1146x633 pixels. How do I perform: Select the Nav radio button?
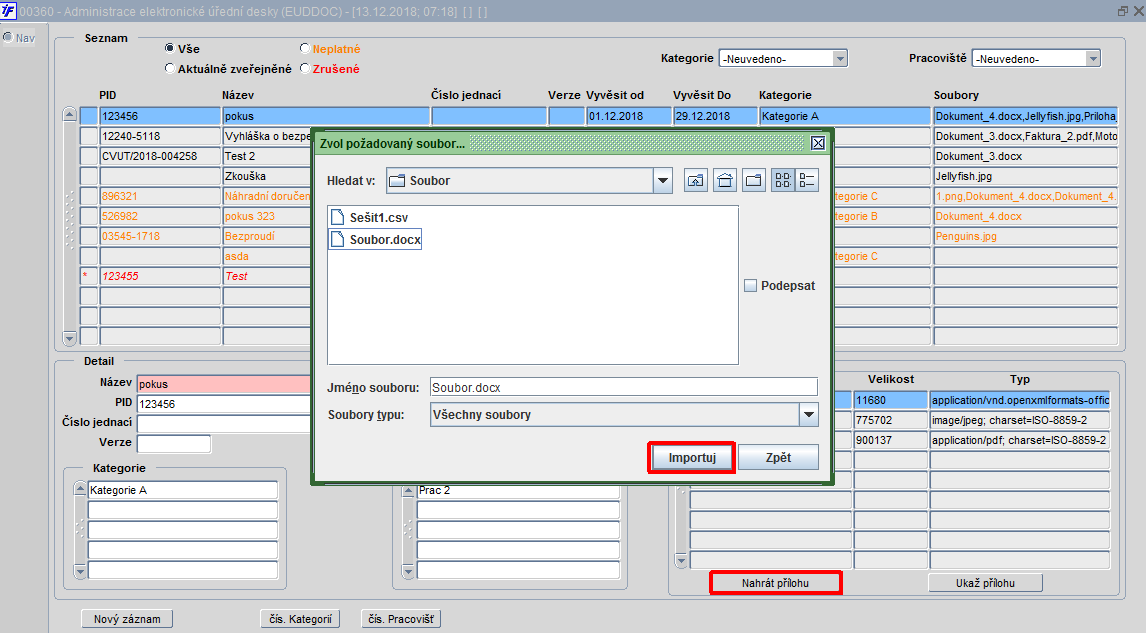coord(7,37)
